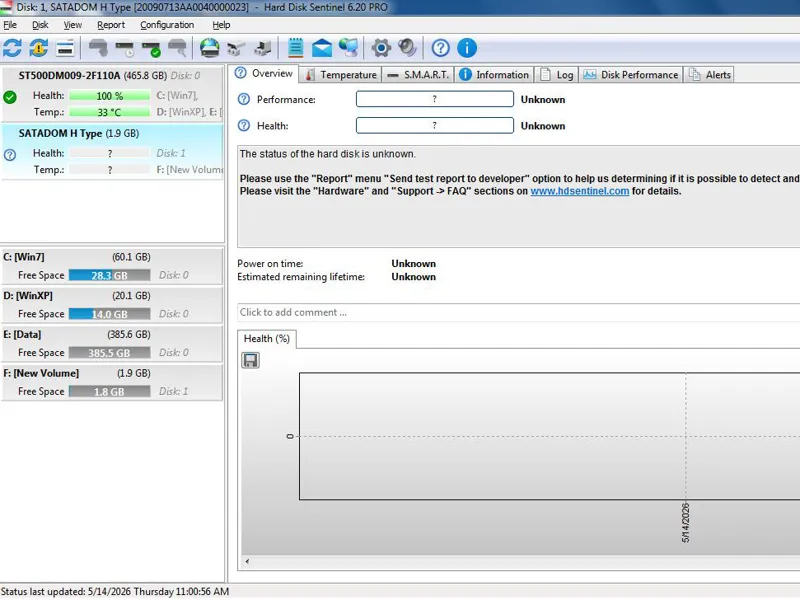The height and width of the screenshot is (600, 800).
Task: Open the Configuration menu
Action: tap(167, 25)
